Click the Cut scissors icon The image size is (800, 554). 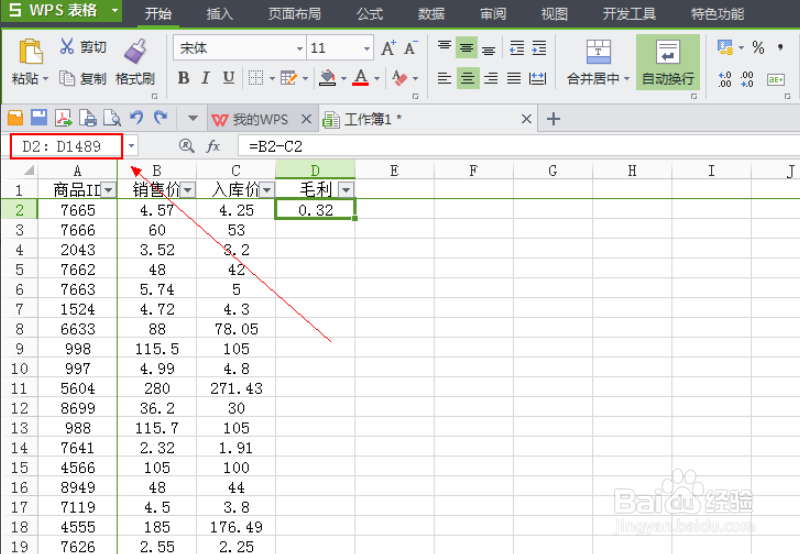tap(67, 46)
